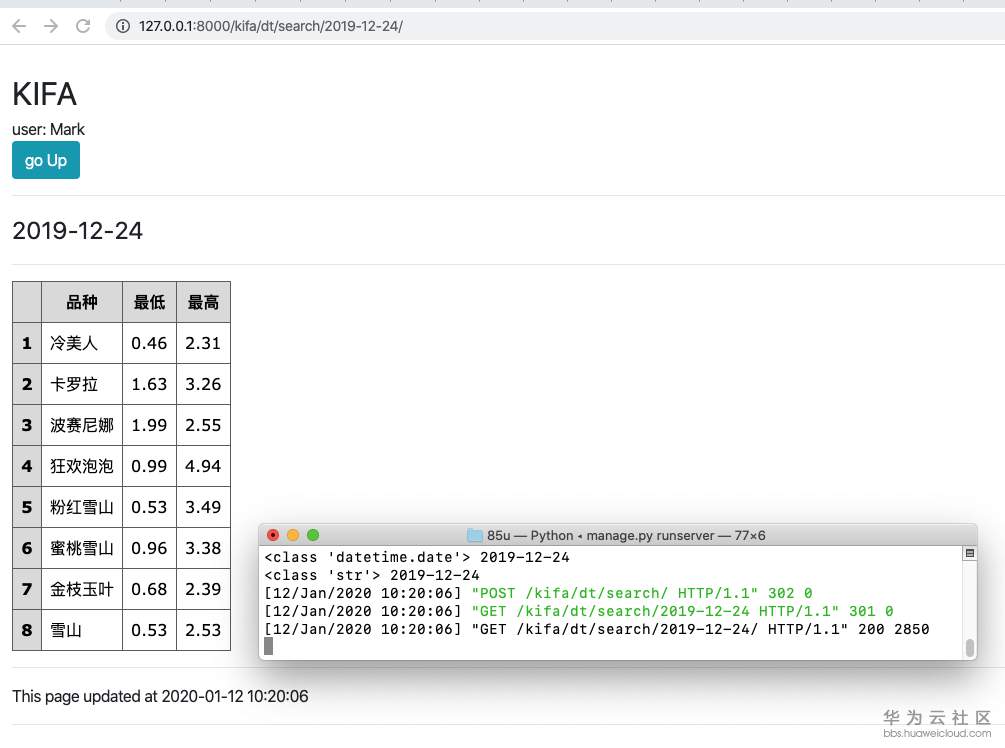
Task: Click row index 8 cell
Action: pyautogui.click(x=27, y=630)
